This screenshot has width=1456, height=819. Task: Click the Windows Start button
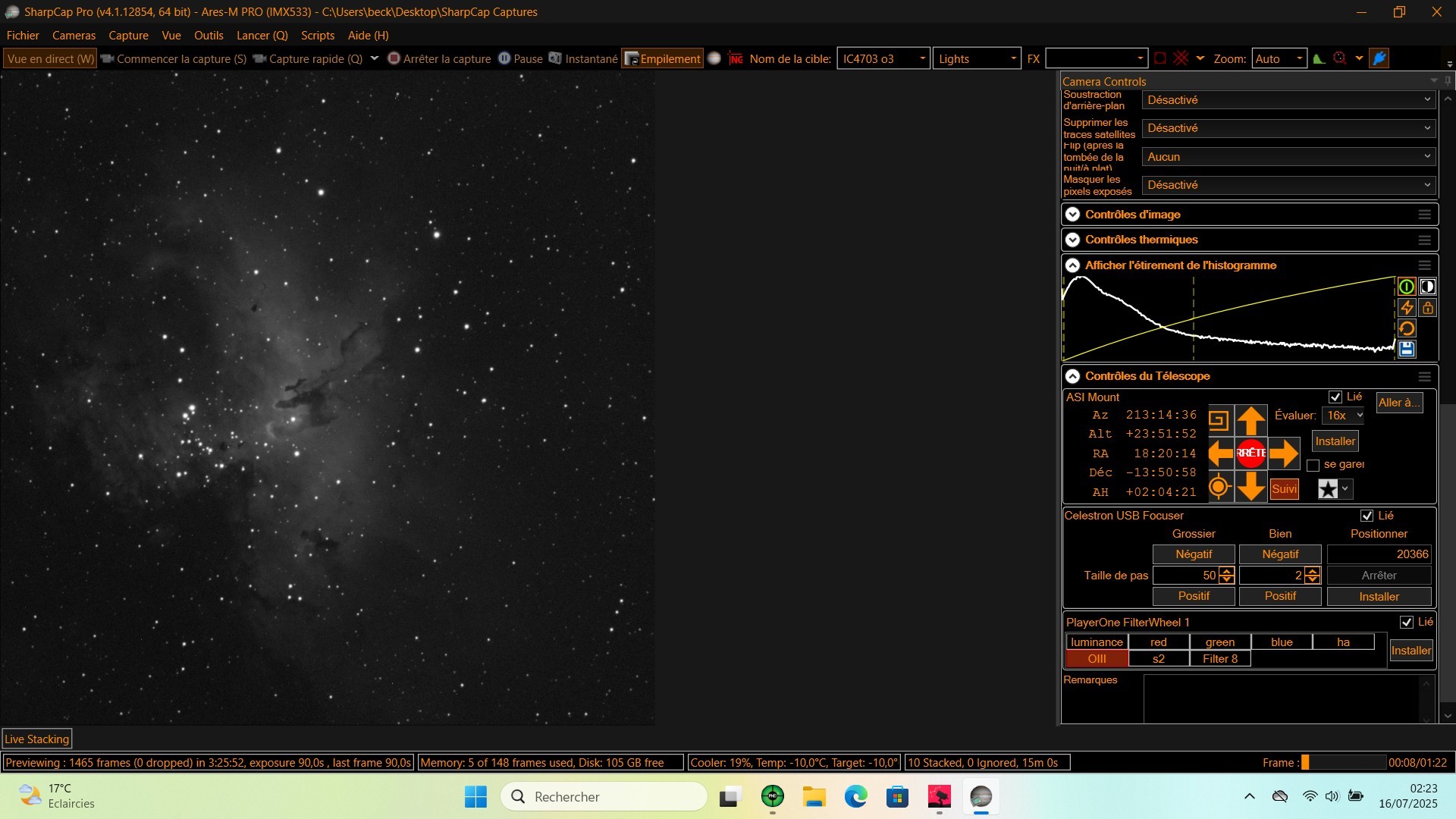coord(476,796)
